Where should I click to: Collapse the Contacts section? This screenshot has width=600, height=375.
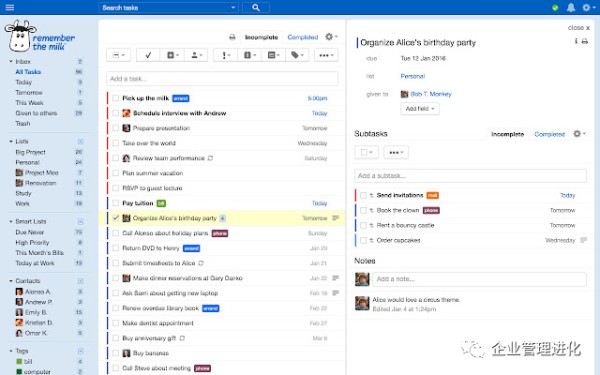11,280
